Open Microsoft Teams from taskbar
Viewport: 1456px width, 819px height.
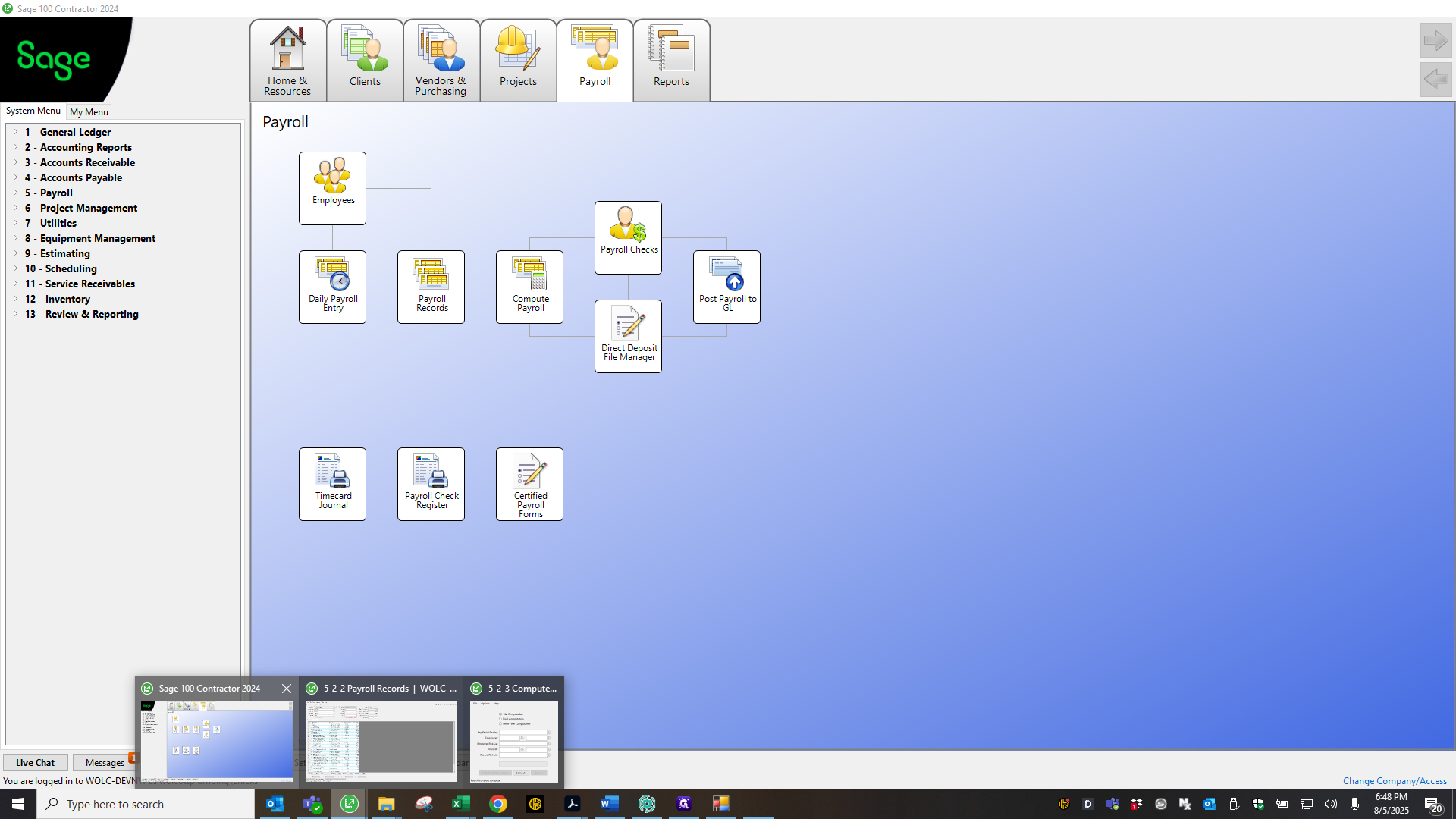click(x=312, y=804)
